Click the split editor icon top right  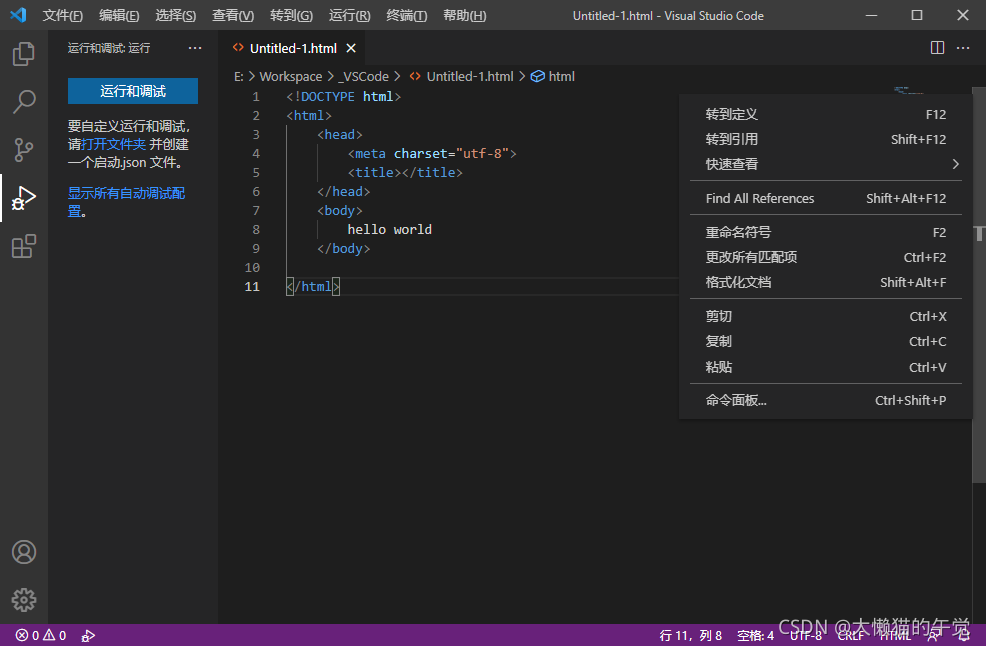[937, 47]
